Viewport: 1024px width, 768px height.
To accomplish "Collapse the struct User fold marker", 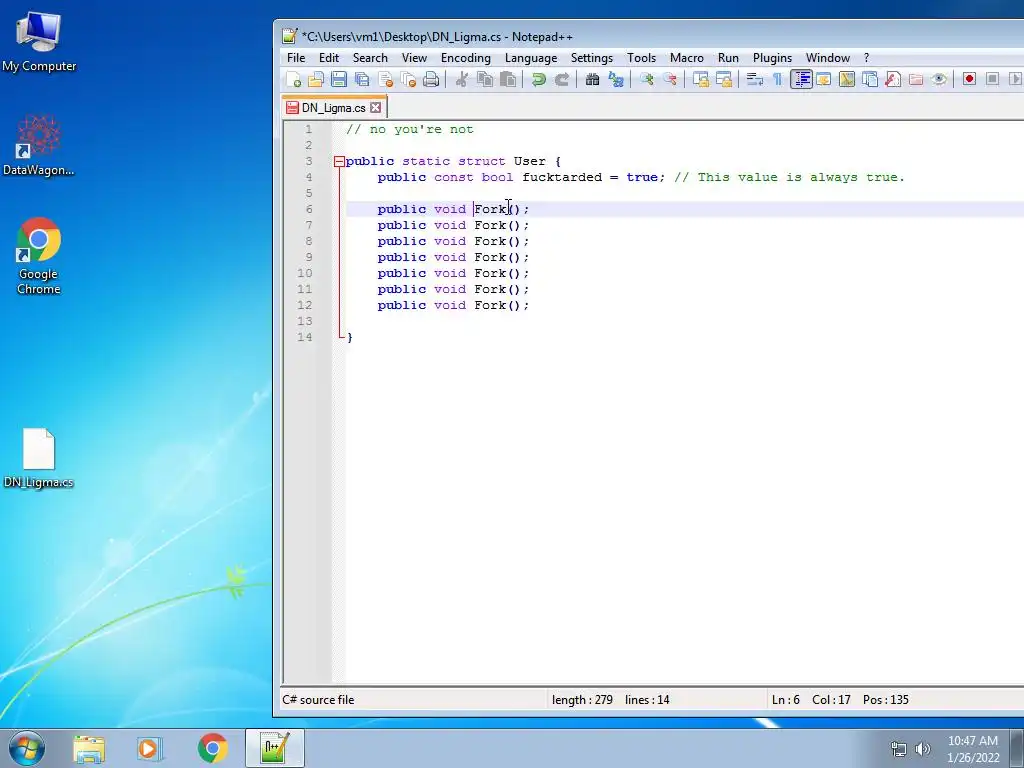I will 339,161.
